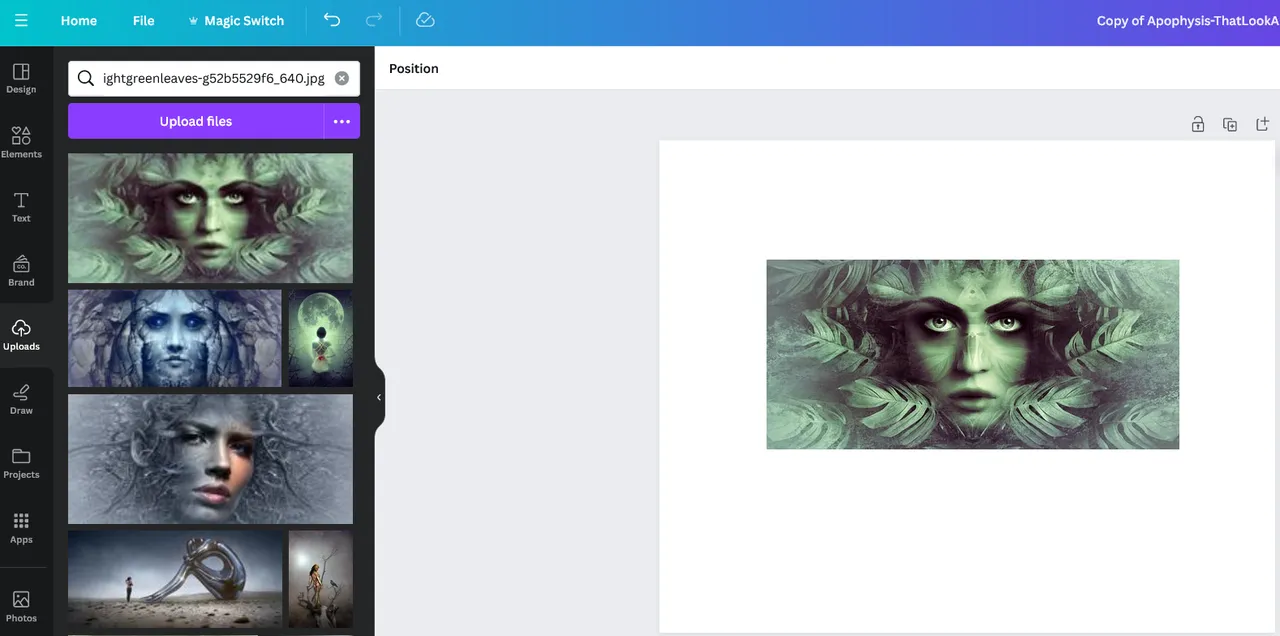Select the design title text
The width and height of the screenshot is (1280, 636).
(x=1188, y=20)
